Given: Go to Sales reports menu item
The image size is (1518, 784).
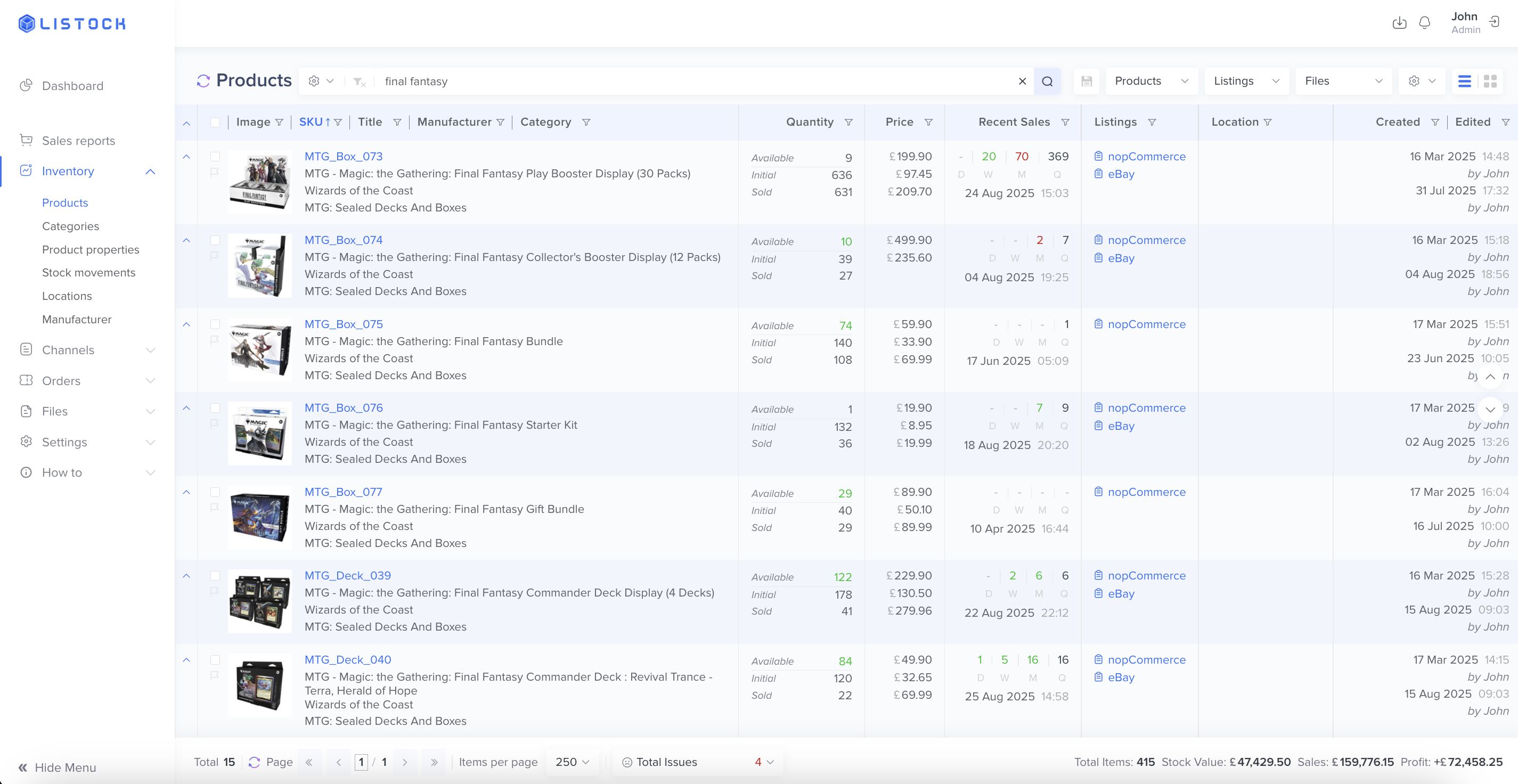Looking at the screenshot, I should pos(78,140).
